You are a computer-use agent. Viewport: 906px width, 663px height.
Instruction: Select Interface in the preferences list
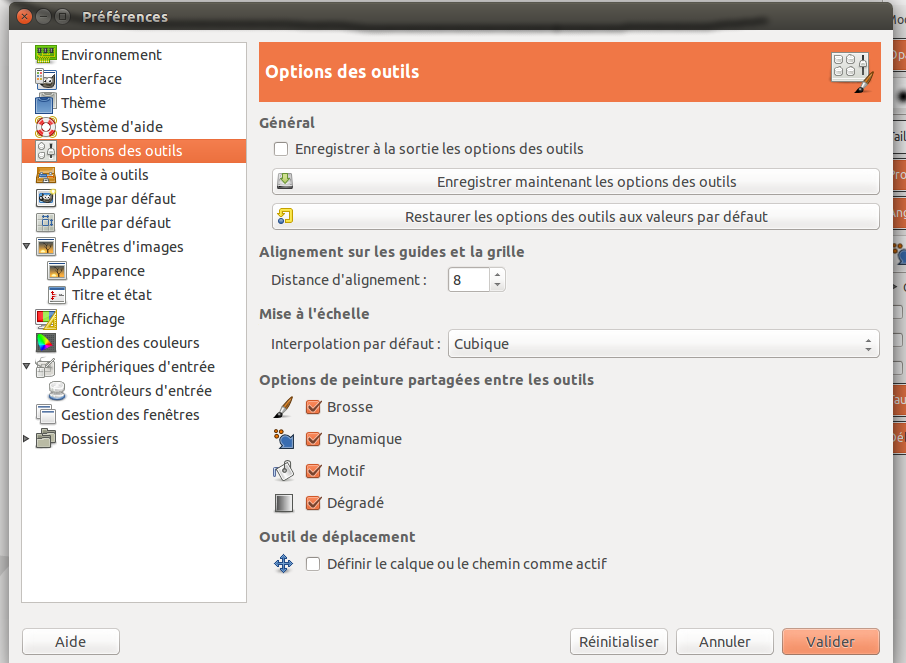134,79
